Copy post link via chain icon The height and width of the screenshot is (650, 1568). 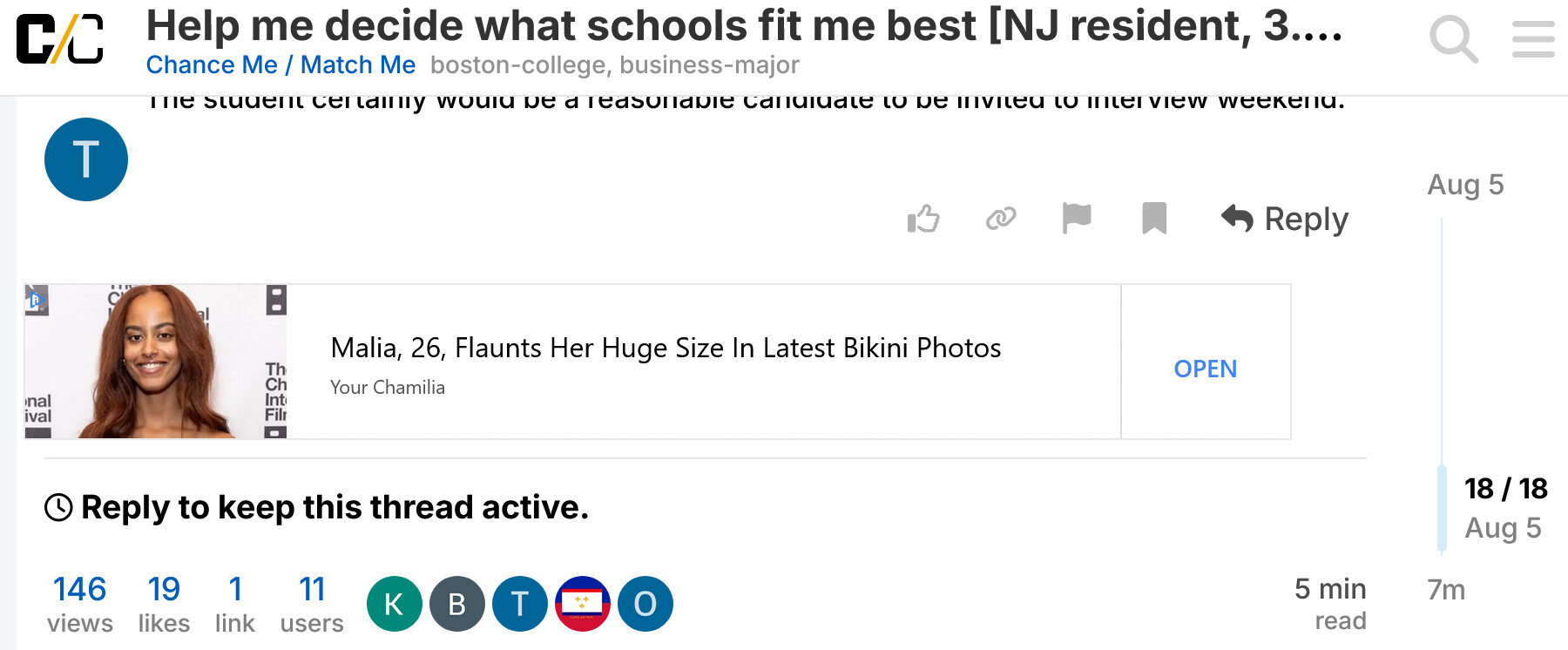click(1001, 219)
